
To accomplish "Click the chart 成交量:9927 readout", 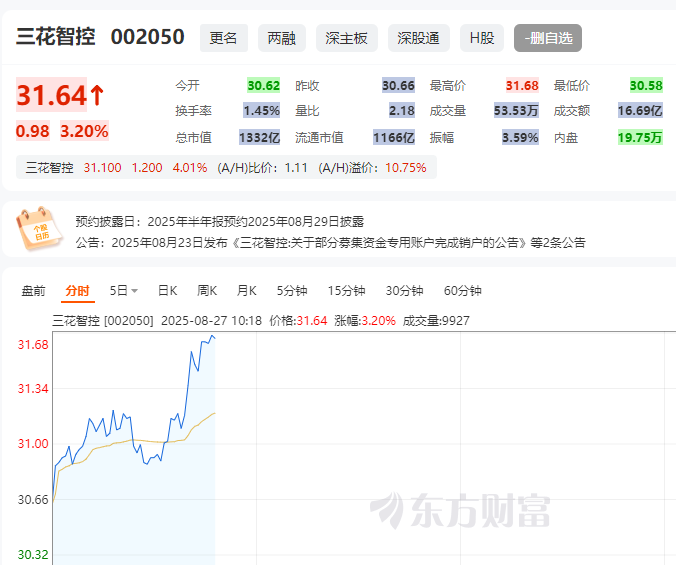I will [x=436, y=321].
